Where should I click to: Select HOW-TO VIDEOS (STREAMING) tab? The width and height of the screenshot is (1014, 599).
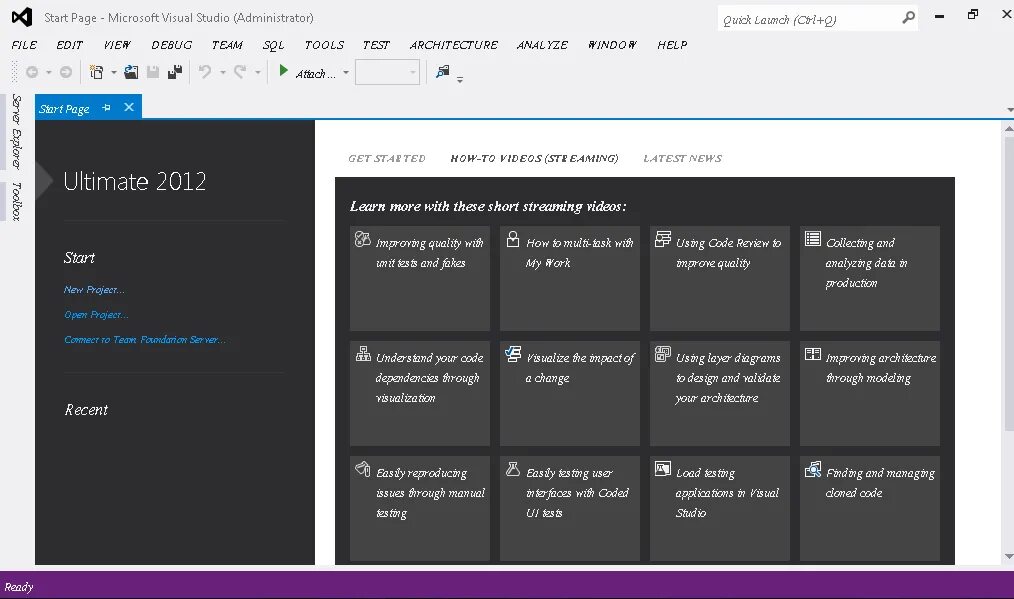click(534, 158)
